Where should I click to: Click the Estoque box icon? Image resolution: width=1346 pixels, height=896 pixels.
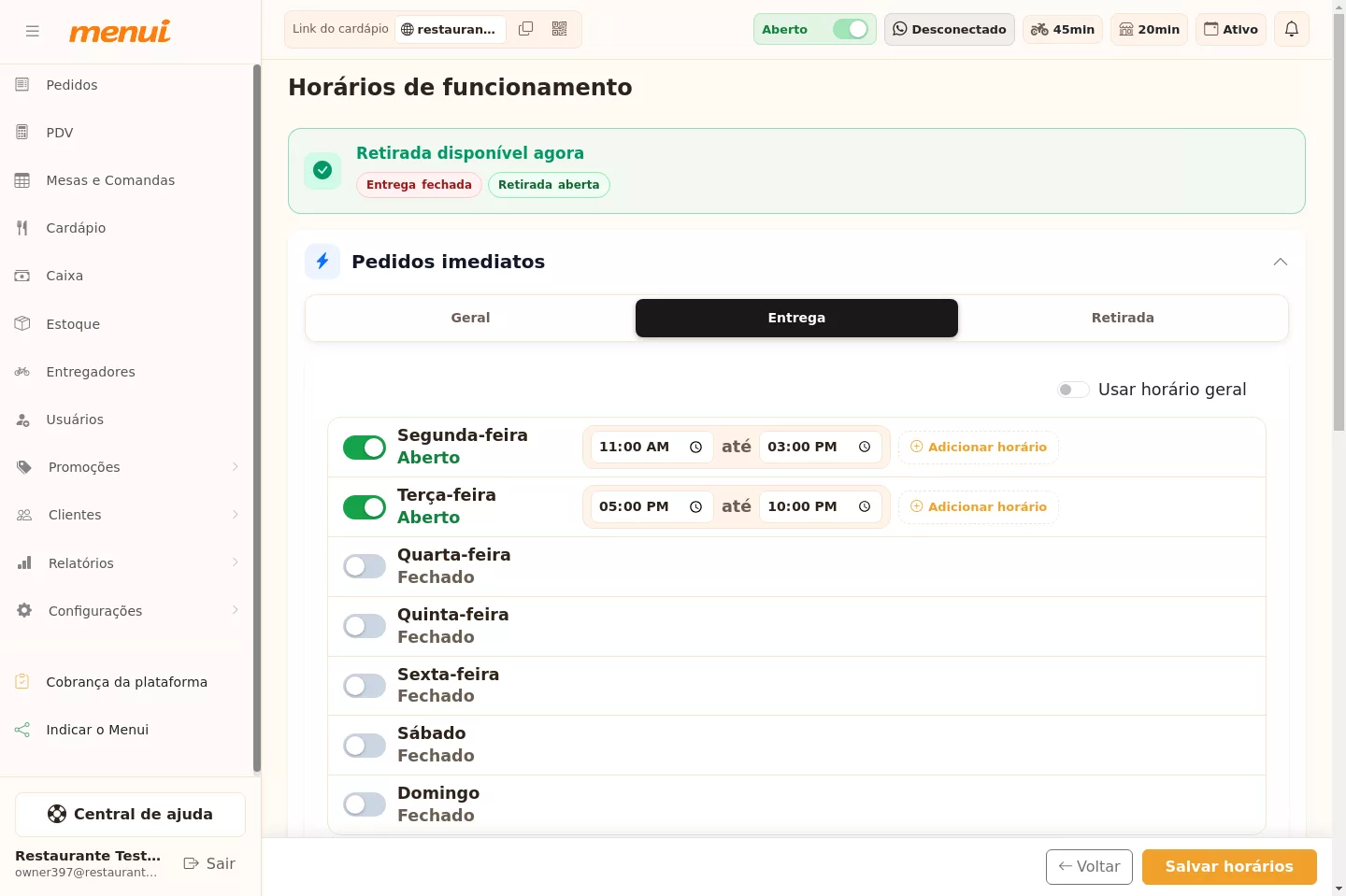click(x=22, y=324)
